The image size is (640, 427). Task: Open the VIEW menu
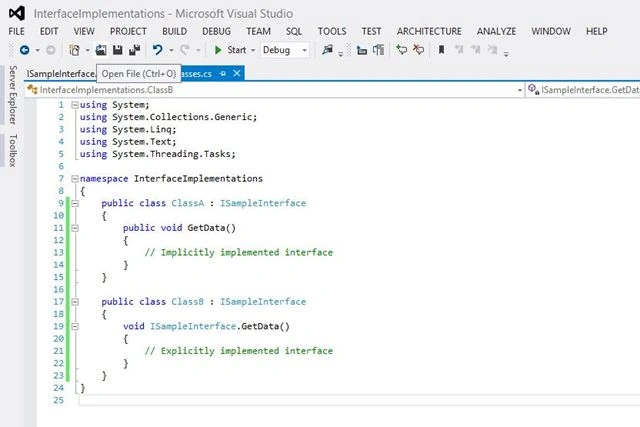(x=84, y=31)
